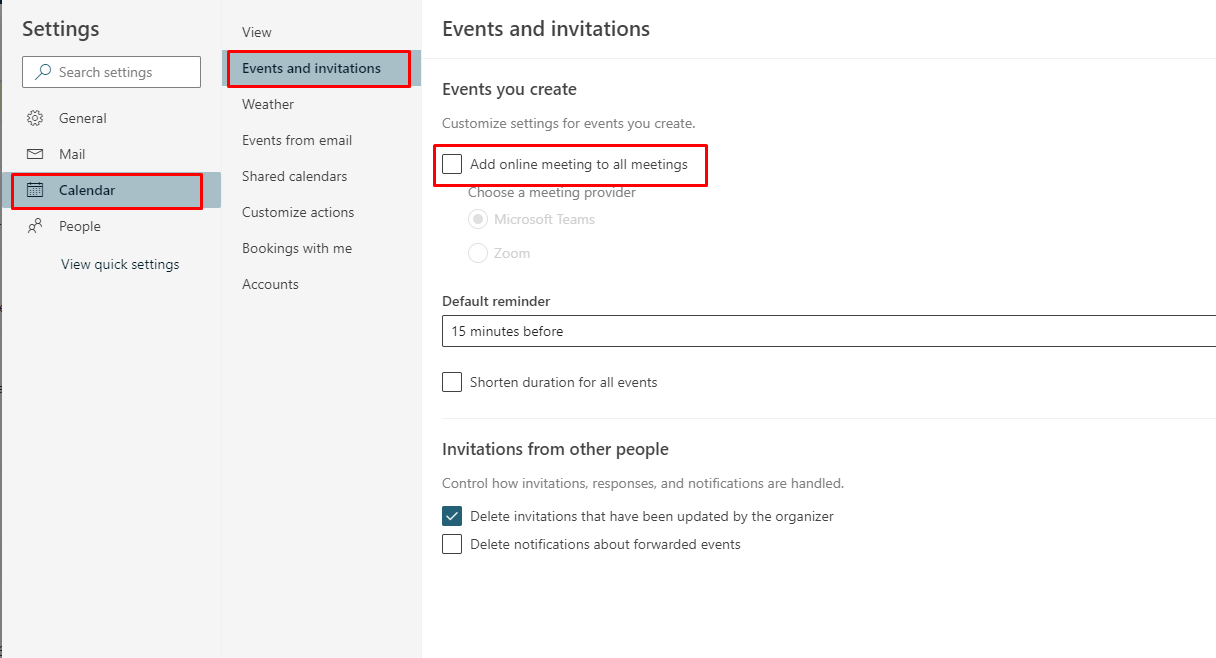The width and height of the screenshot is (1216, 658).
Task: Select Zoom as meeting provider
Action: (x=478, y=253)
